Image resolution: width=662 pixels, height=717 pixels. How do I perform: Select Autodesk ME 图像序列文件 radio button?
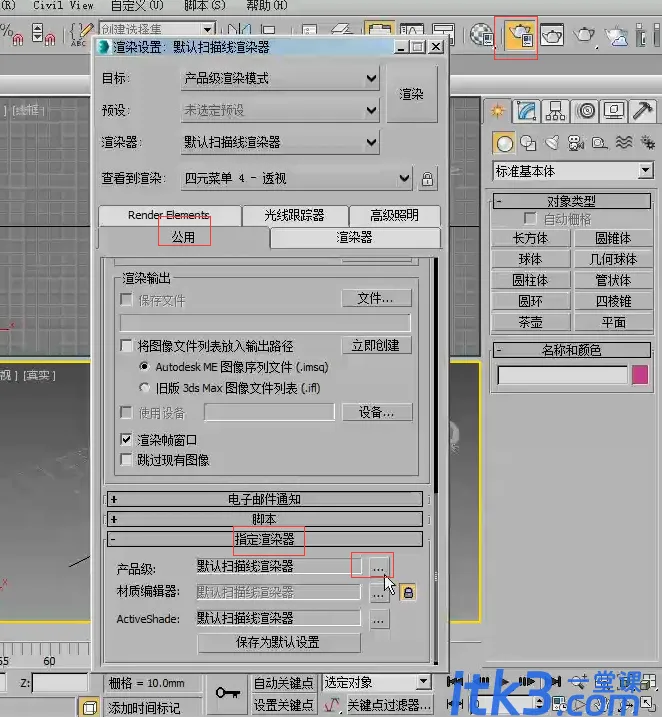point(144,367)
